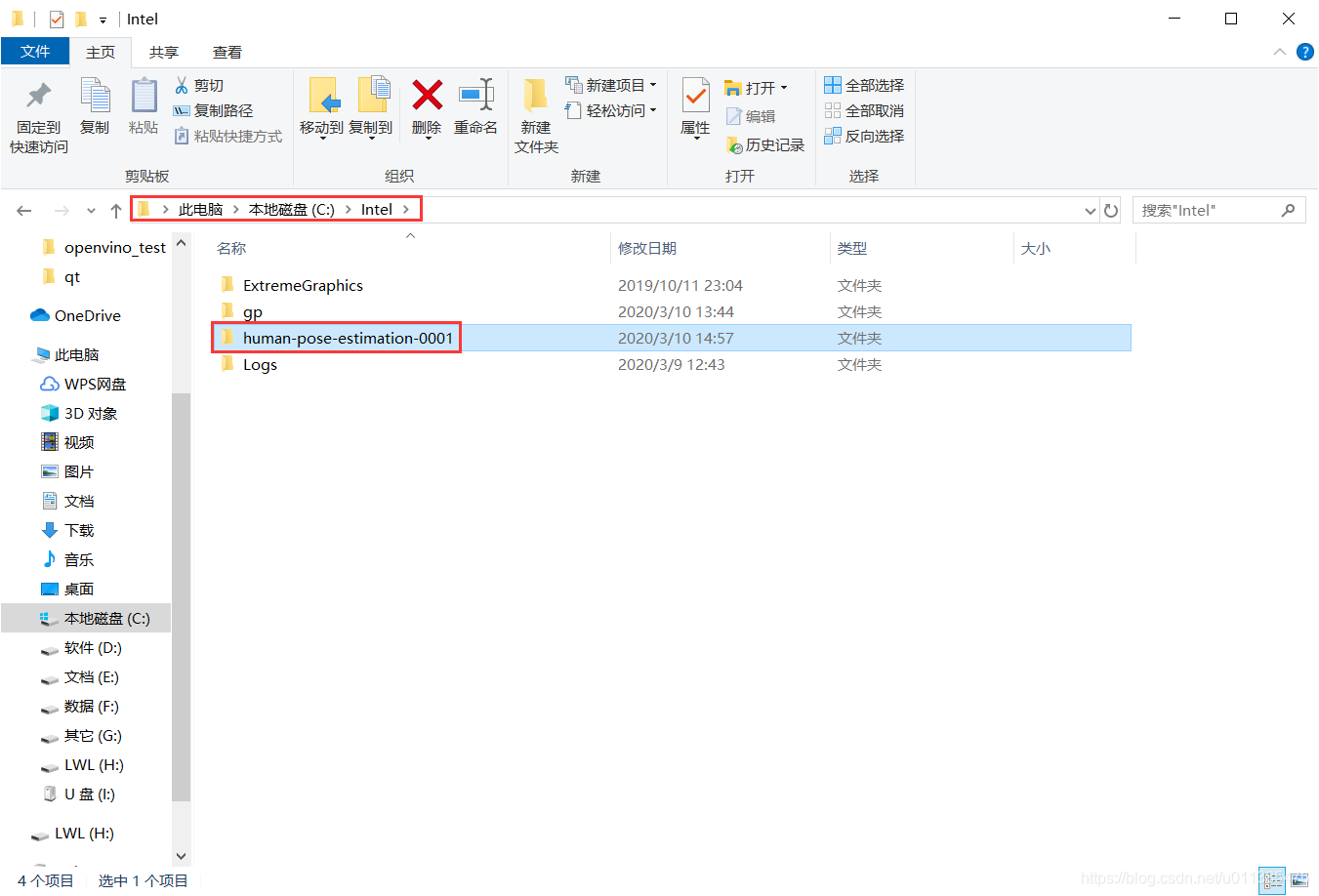Screen dimensions: 1319x896
Task: Switch to the Share (共享) tab
Action: tap(164, 52)
